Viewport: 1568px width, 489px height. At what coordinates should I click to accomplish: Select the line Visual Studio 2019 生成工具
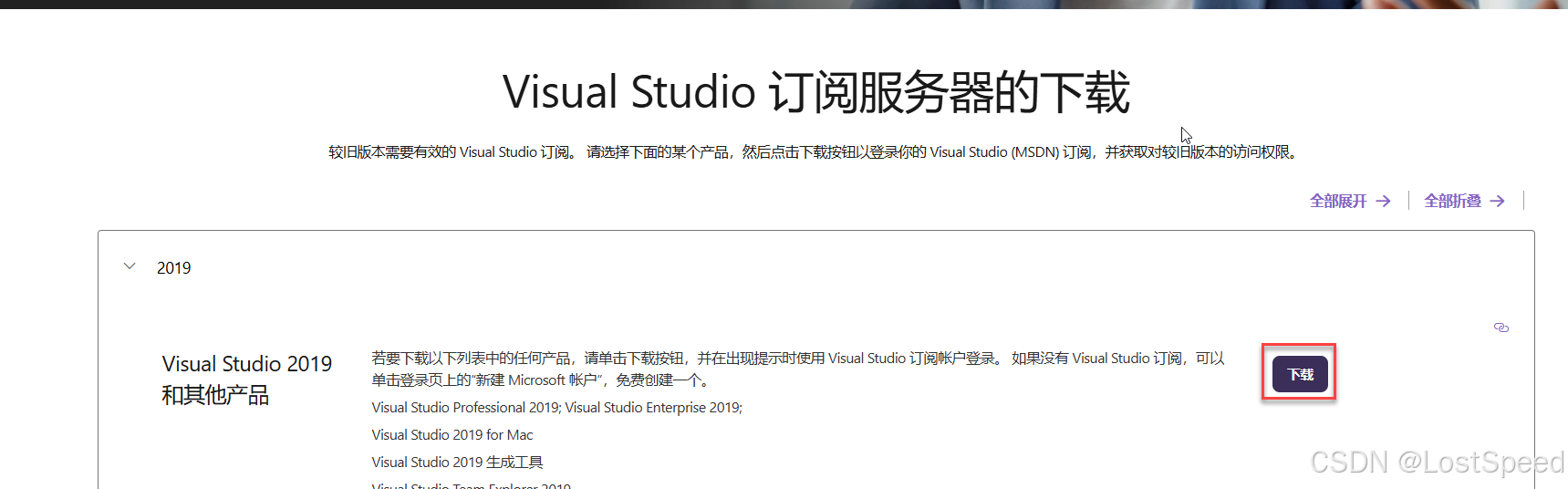click(x=457, y=463)
